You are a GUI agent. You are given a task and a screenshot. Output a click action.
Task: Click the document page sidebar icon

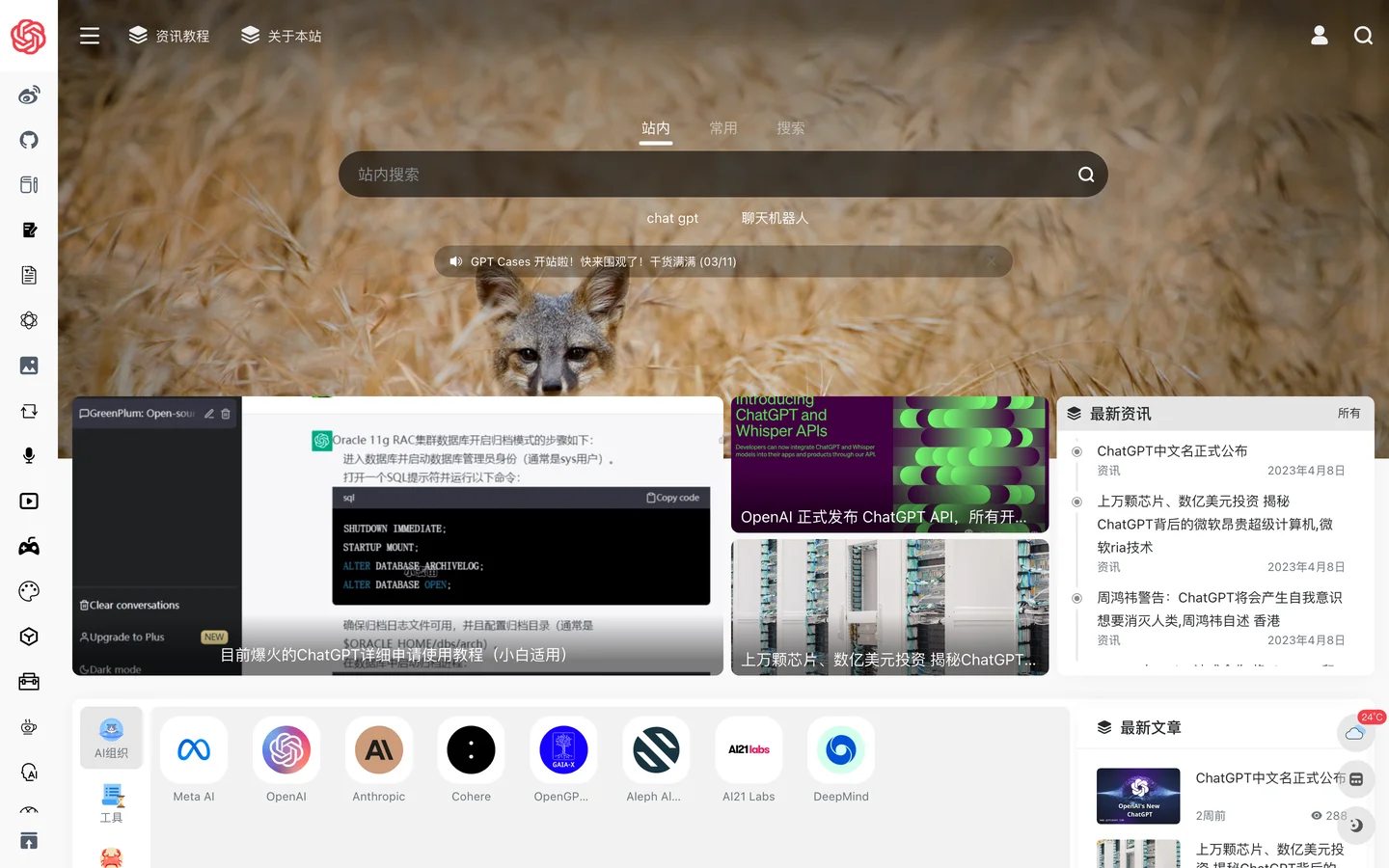(29, 275)
